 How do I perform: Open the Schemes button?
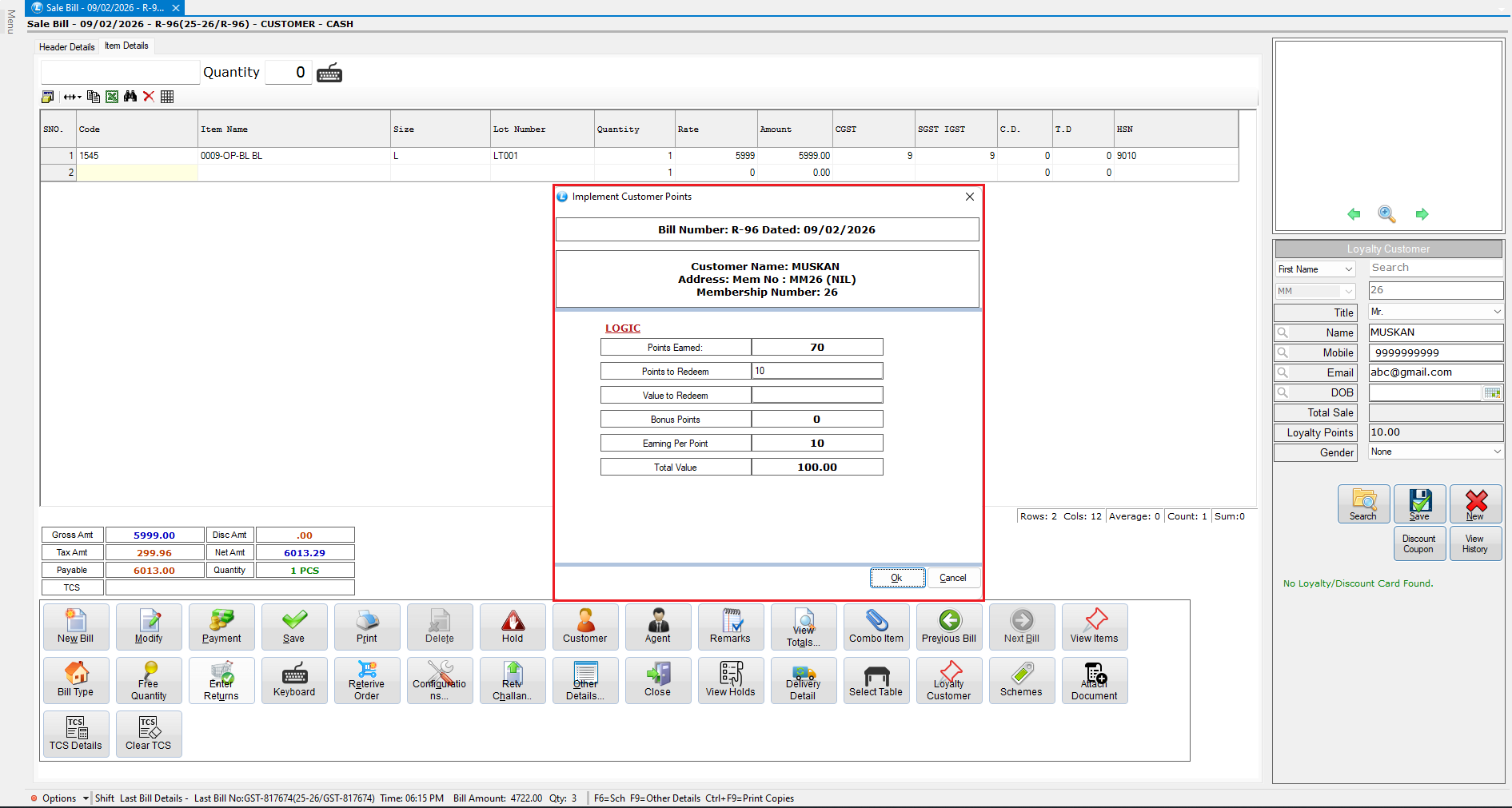click(1021, 680)
